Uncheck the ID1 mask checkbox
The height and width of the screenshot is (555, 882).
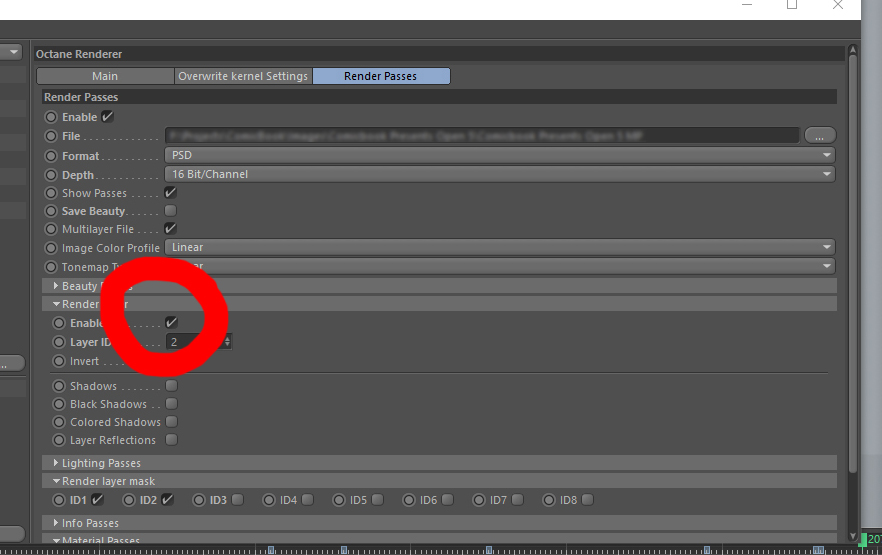click(98, 499)
